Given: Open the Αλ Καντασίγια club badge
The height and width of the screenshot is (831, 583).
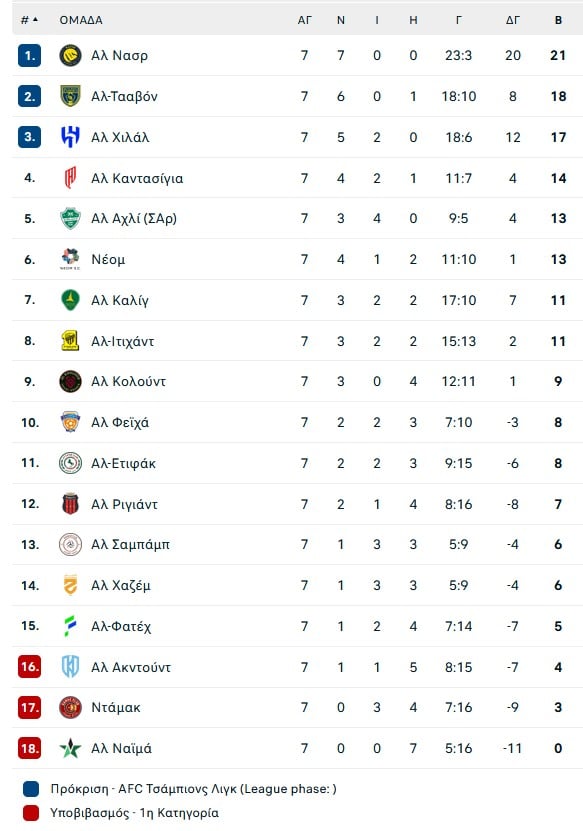Looking at the screenshot, I should point(68,178).
